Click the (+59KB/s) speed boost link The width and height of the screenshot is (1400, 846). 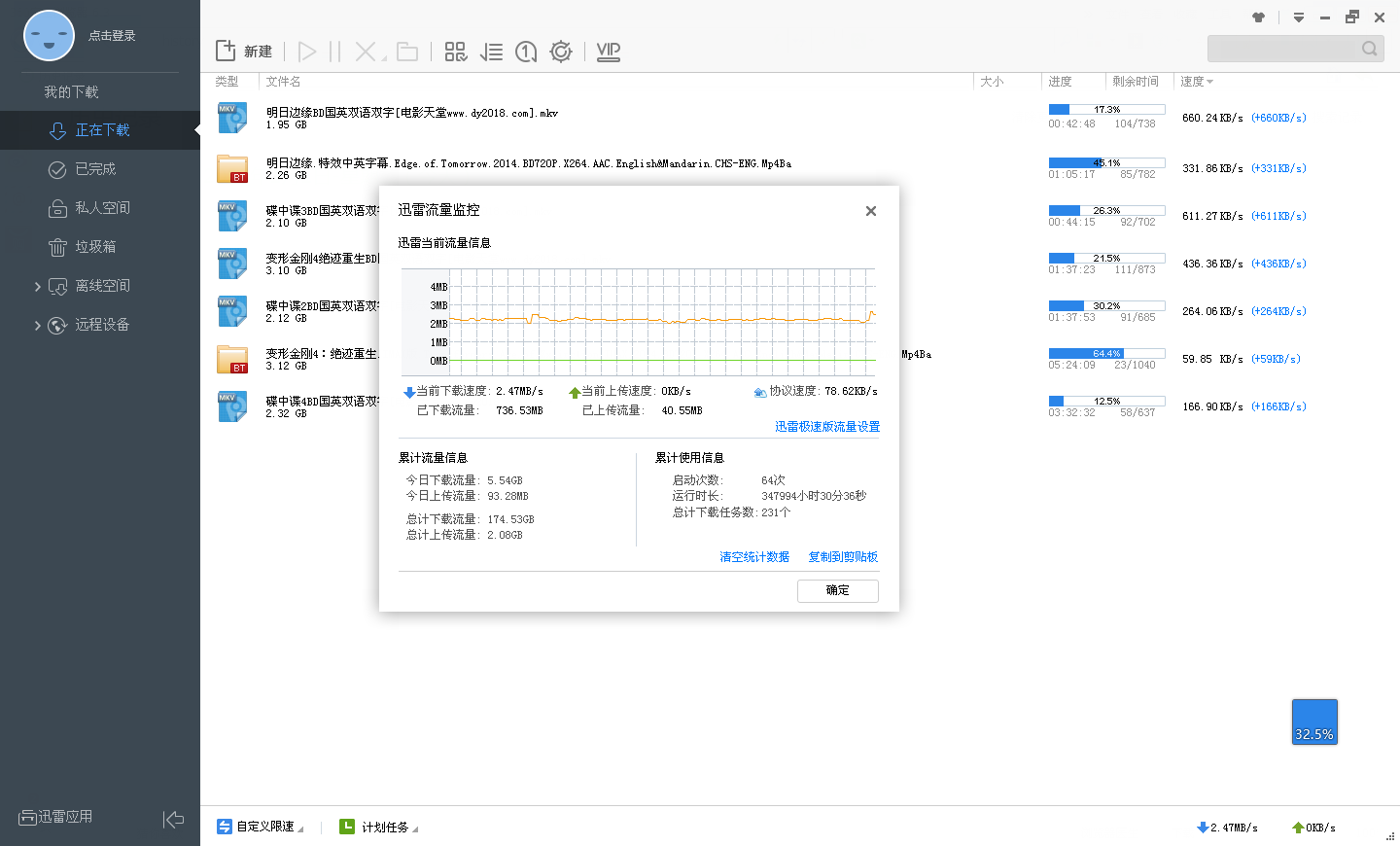1276,359
